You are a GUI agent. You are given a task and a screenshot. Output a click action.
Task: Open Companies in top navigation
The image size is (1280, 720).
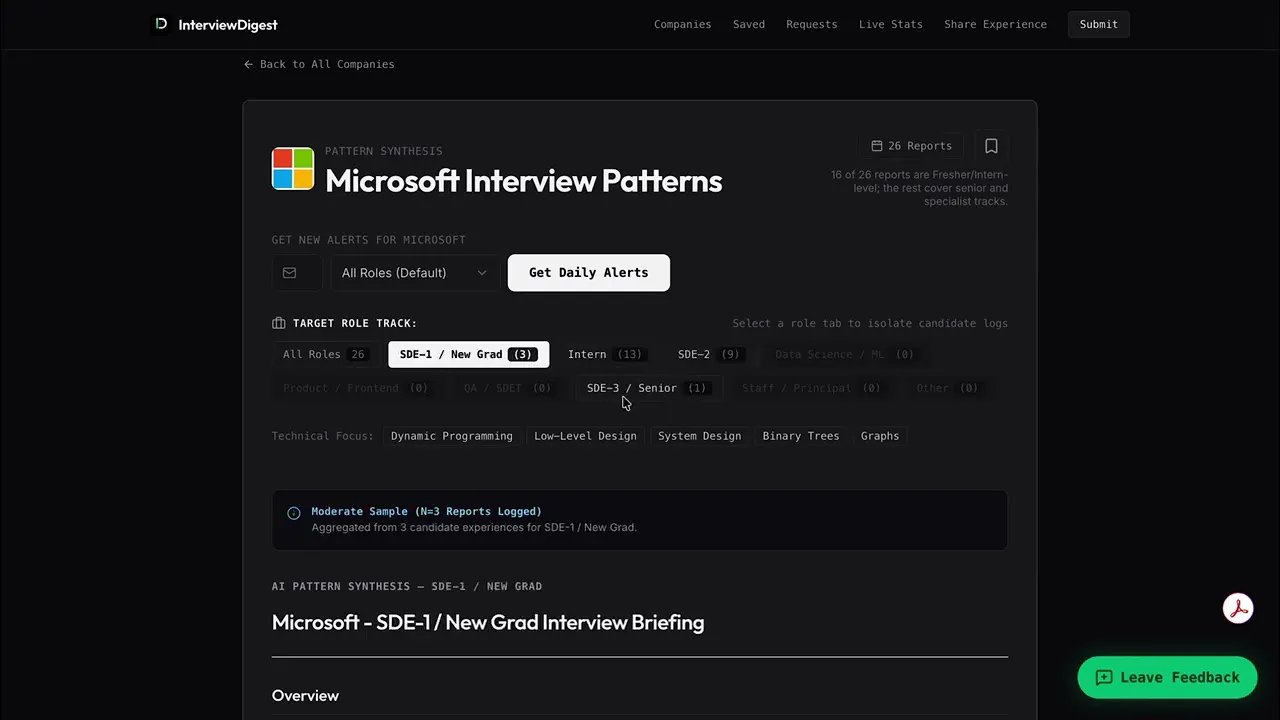[683, 24]
